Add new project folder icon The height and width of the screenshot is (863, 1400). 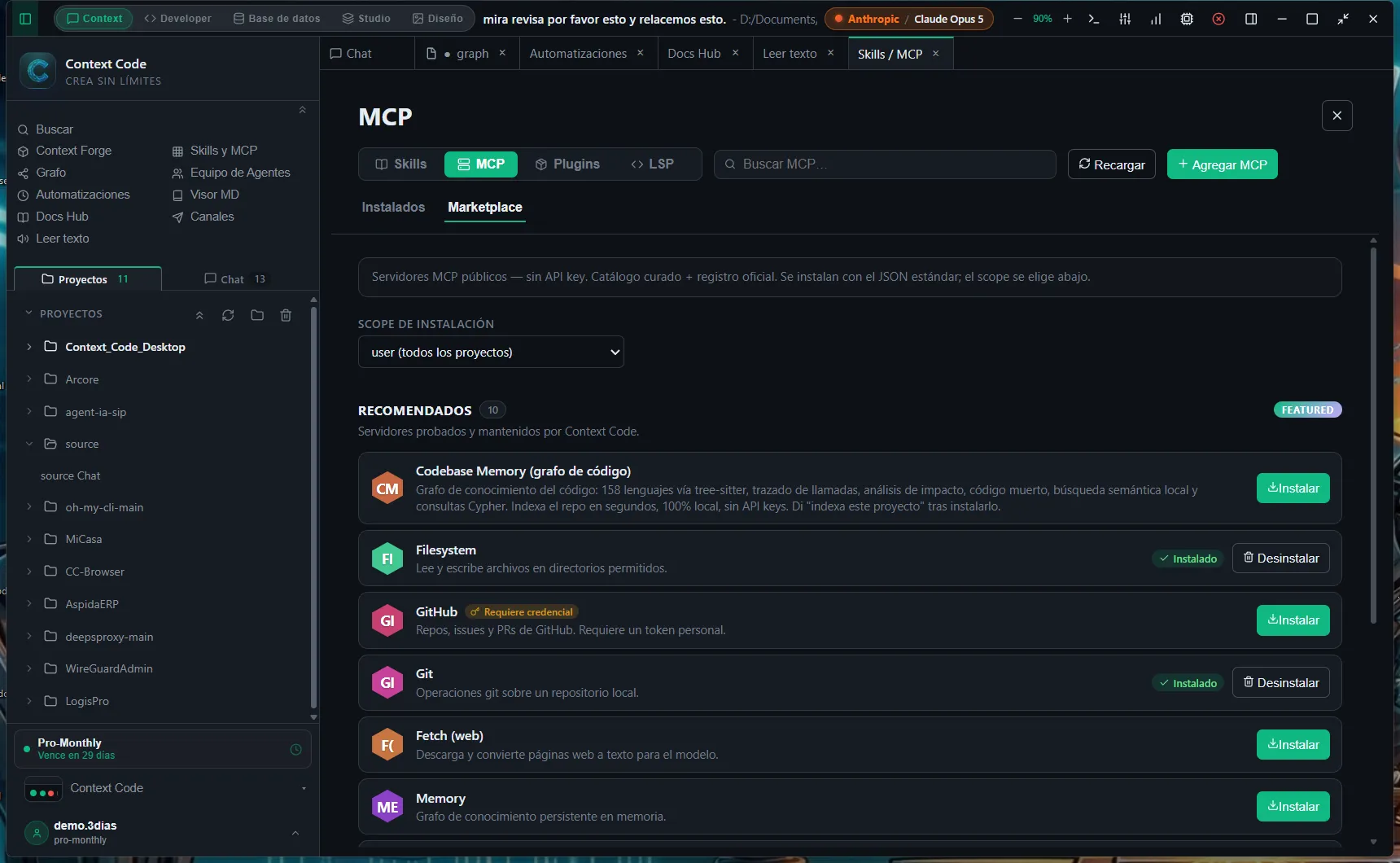coord(257,315)
